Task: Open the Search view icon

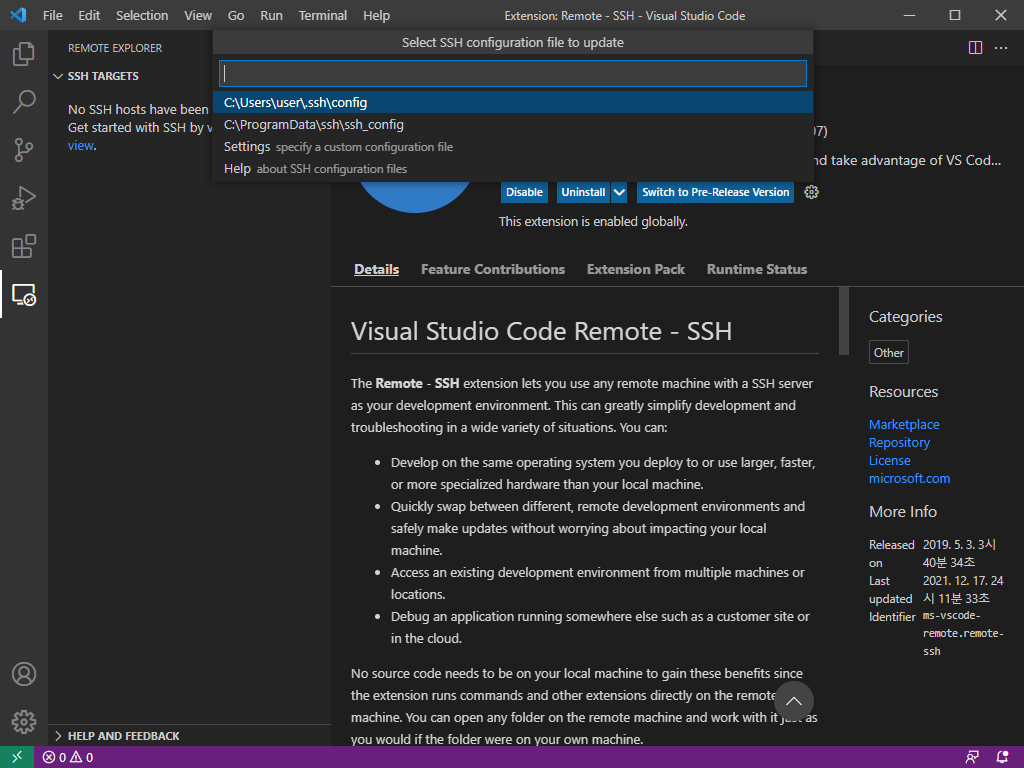Action: coord(24,102)
